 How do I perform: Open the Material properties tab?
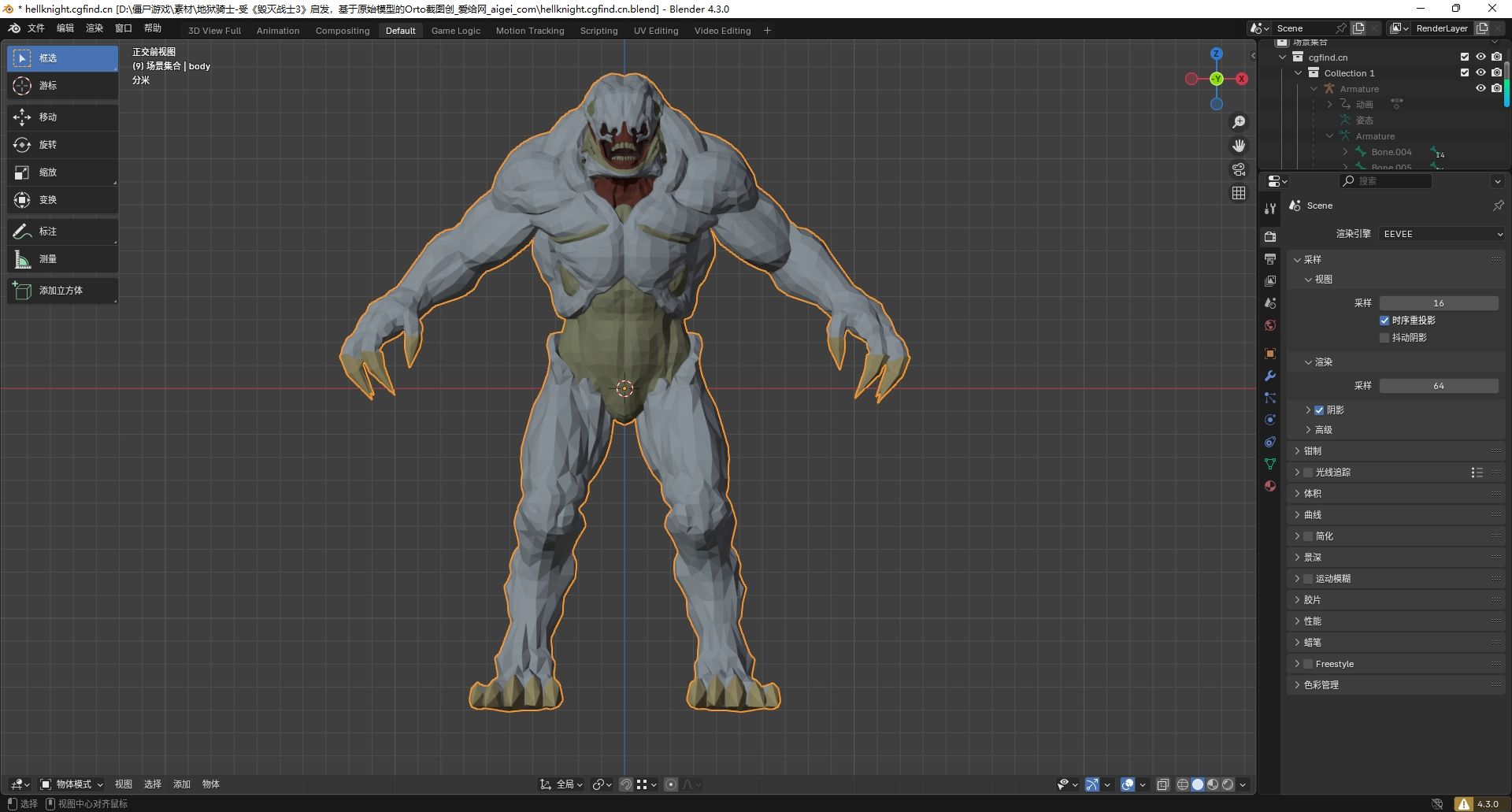pyautogui.click(x=1269, y=486)
